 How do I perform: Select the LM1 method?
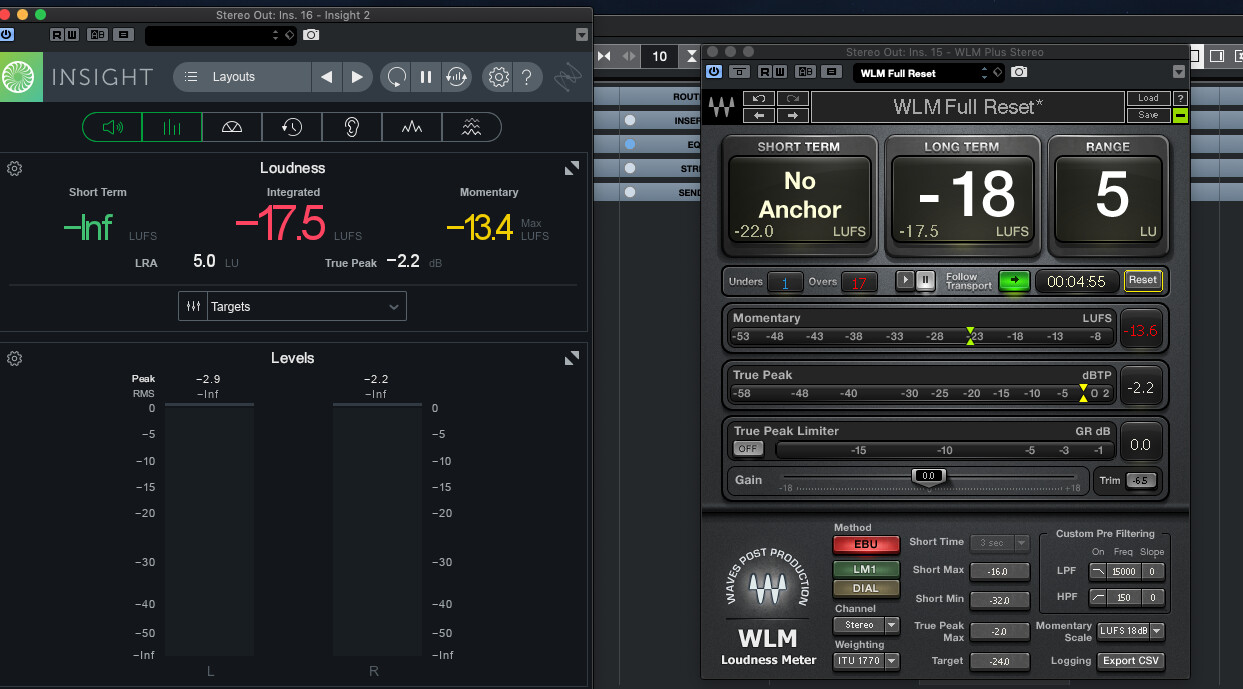(865, 569)
